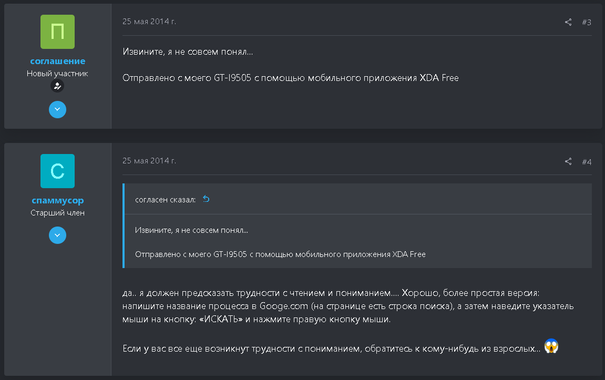Expand user details for соглашение

pos(57,110)
